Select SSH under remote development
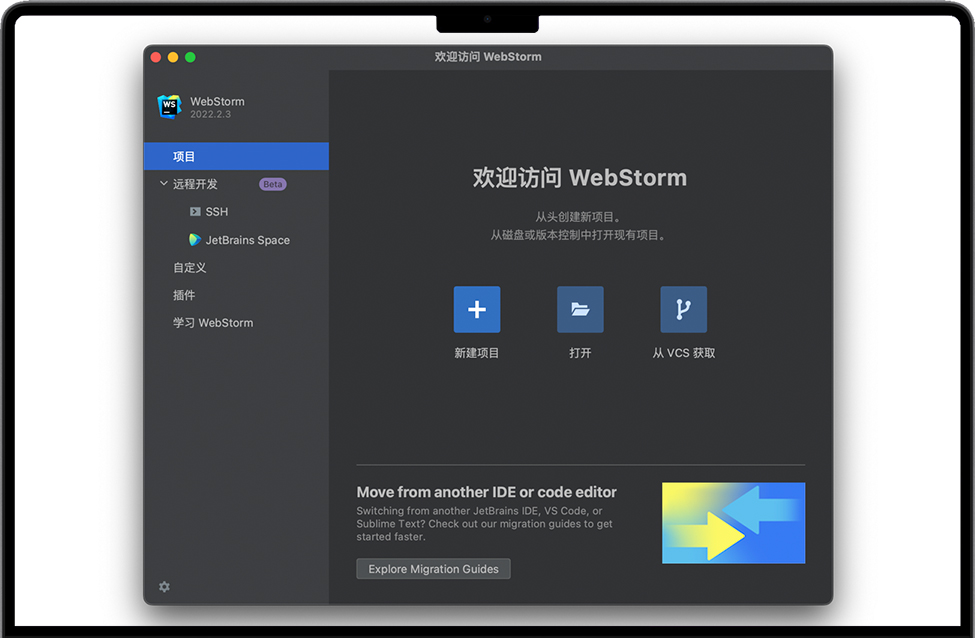The width and height of the screenshot is (975, 638). click(217, 212)
